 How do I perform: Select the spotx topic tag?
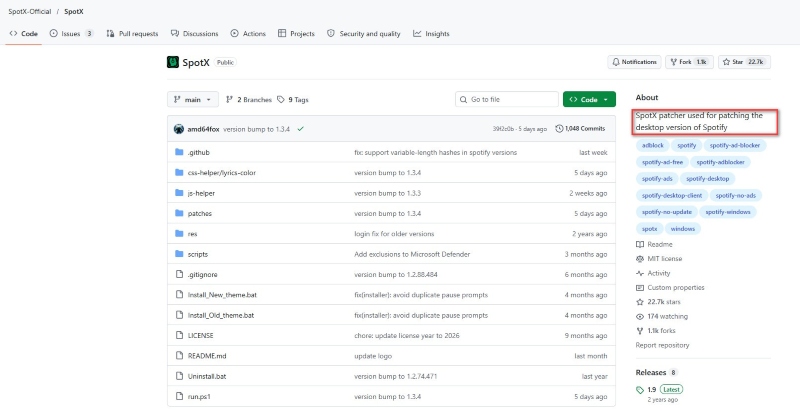649,228
